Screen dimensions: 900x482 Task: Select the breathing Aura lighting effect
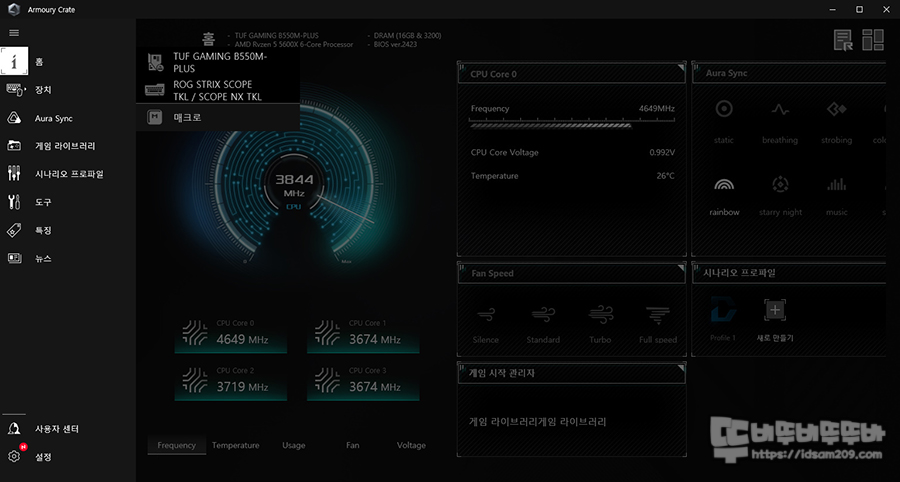tap(780, 123)
